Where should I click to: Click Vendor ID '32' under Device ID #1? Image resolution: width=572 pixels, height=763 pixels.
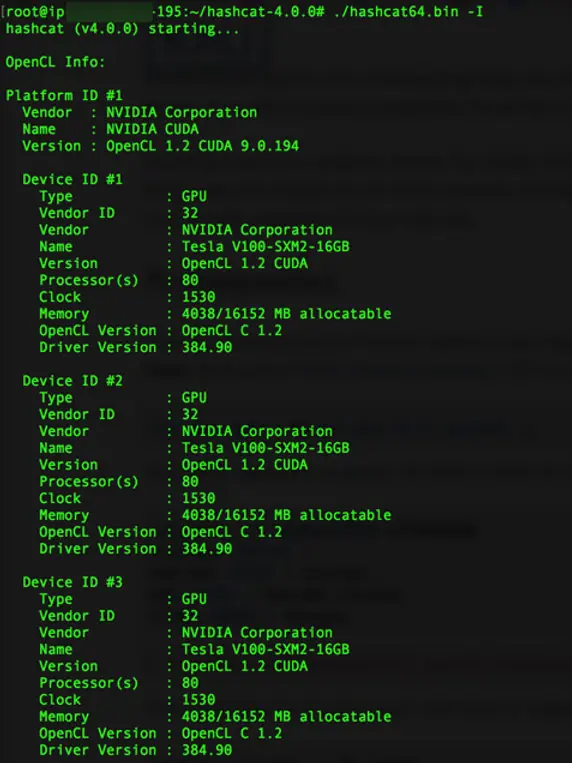(190, 213)
